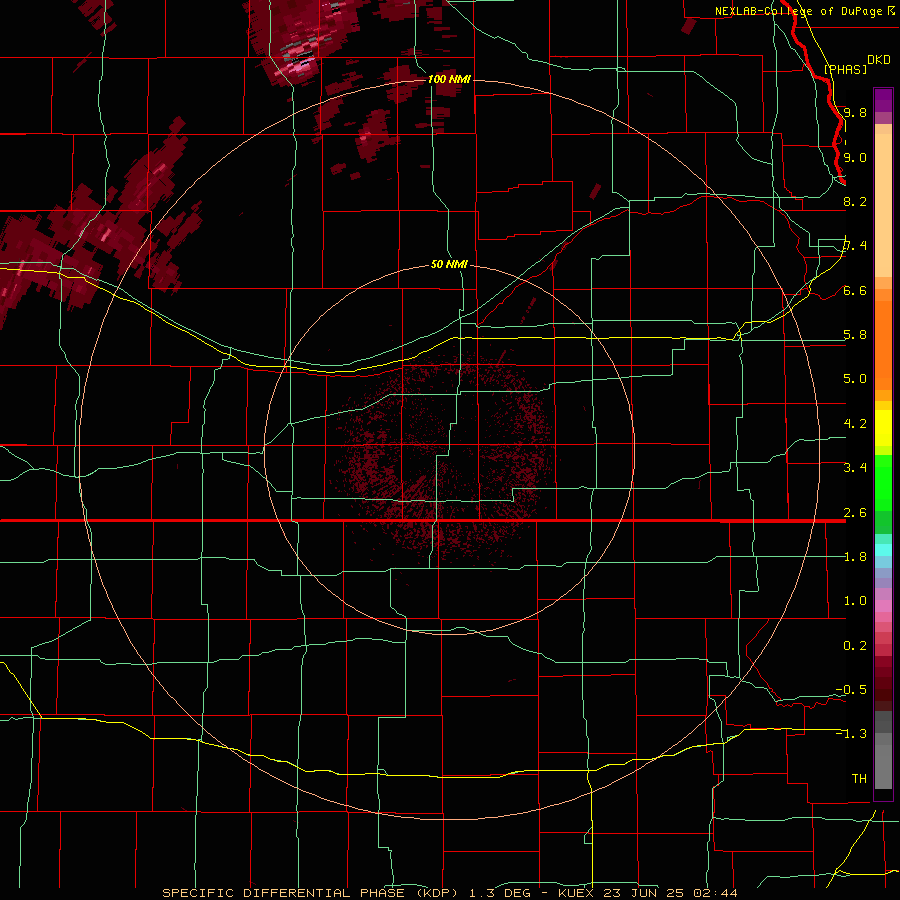Click the 3.4 value on the color scale
This screenshot has width=900, height=900.
point(855,468)
